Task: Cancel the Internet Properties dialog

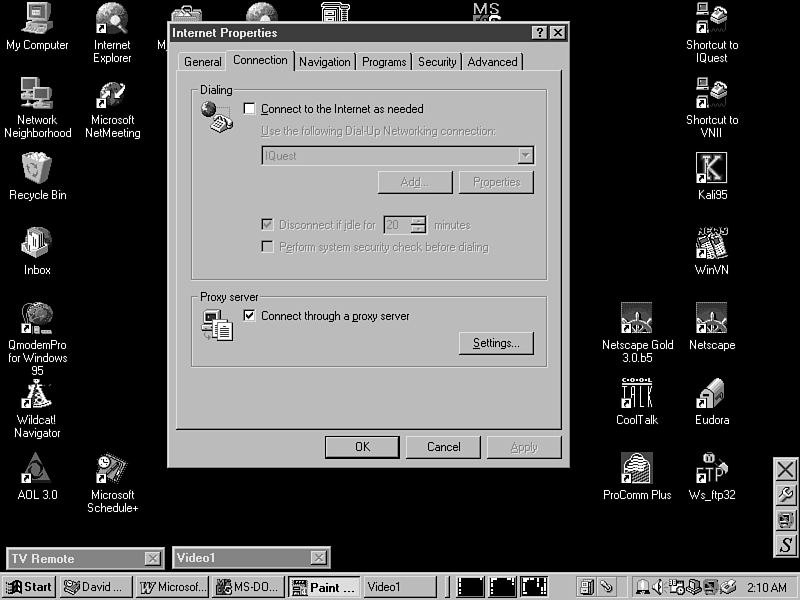Action: [x=443, y=447]
